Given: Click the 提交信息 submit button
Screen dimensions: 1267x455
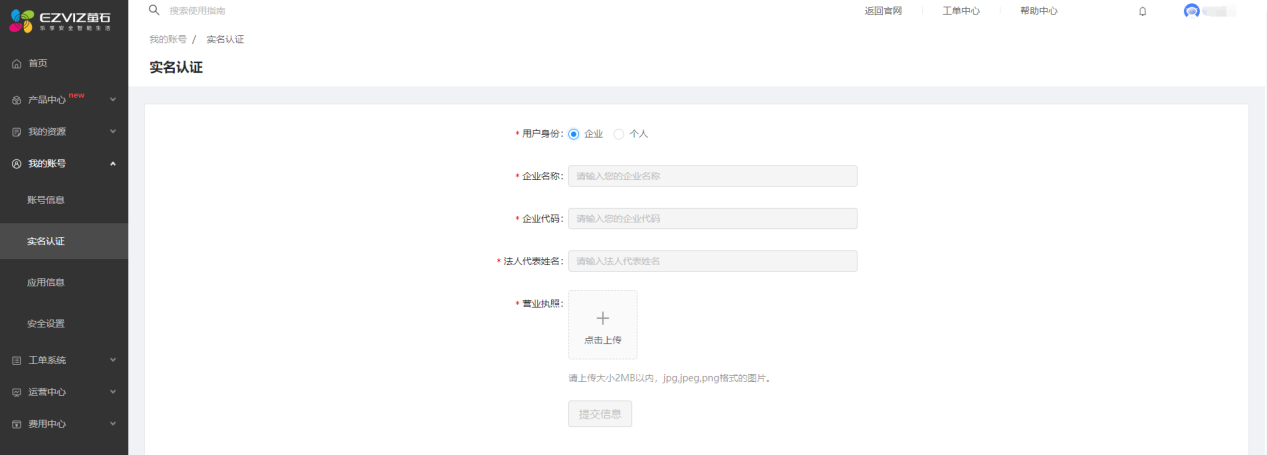Looking at the screenshot, I should click(600, 414).
